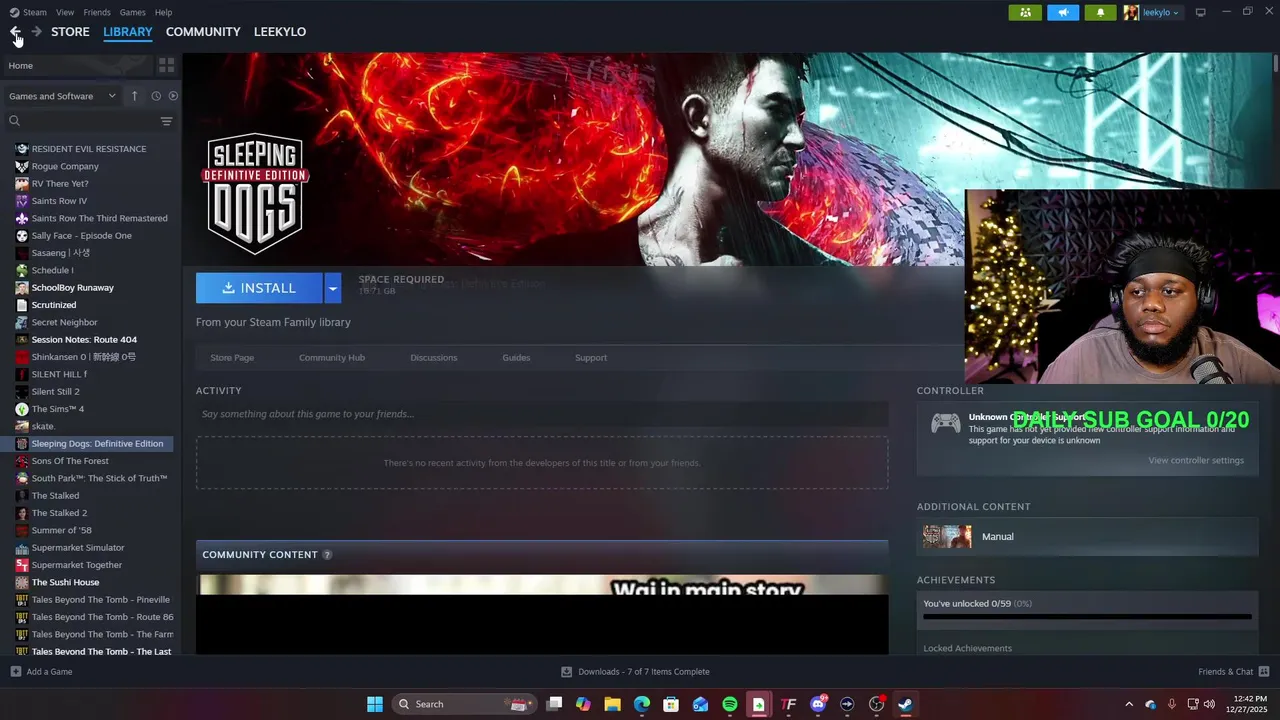Select Saints Row IV in library
1280x720 pixels.
[59, 201]
